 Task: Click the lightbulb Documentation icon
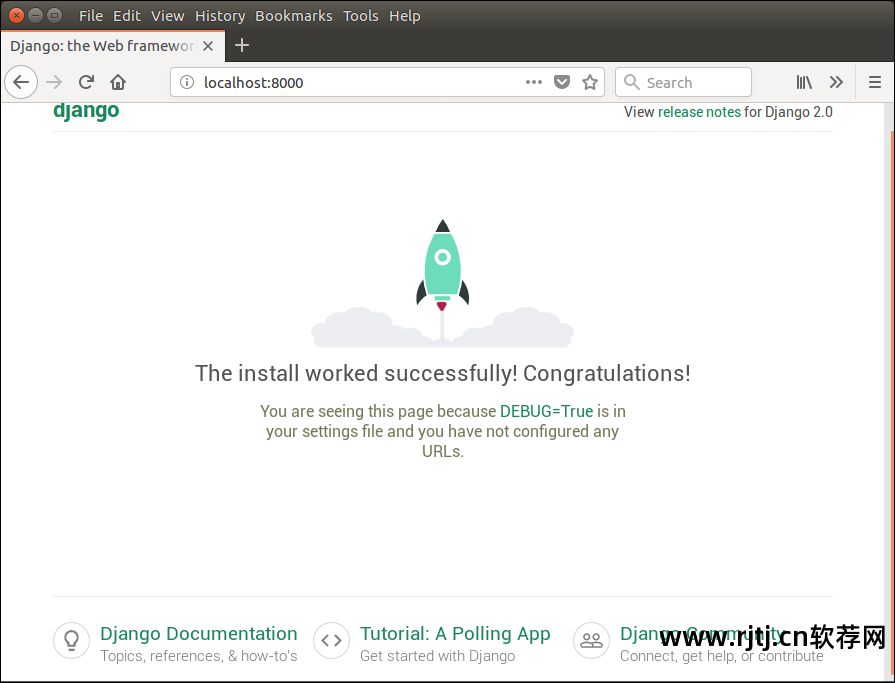(x=71, y=640)
